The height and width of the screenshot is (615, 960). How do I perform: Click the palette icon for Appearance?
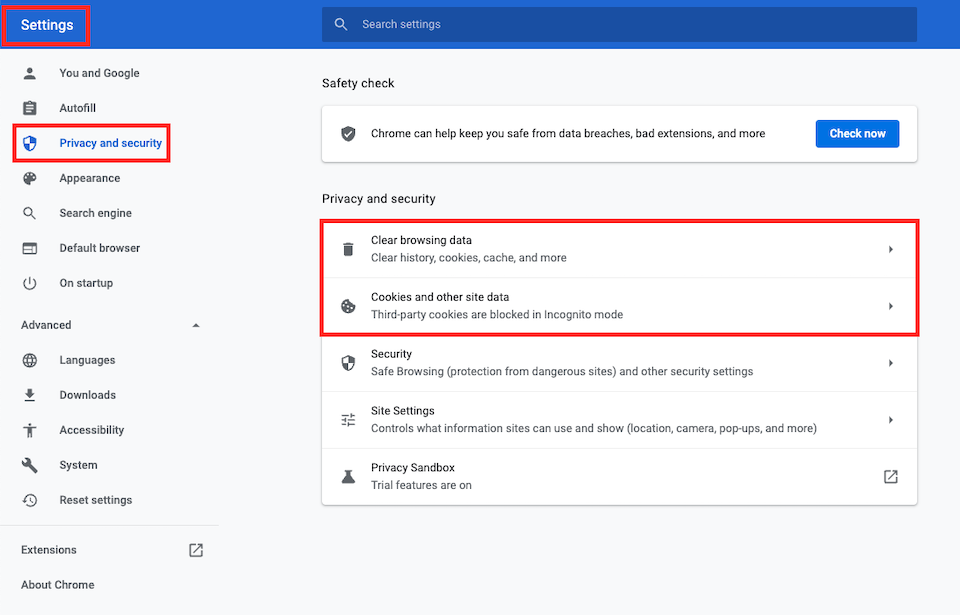pos(30,178)
